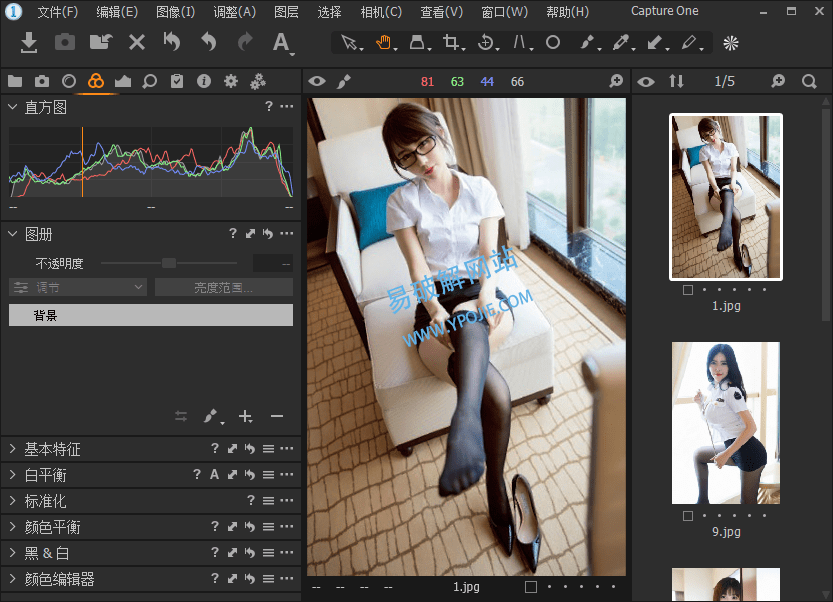Click the camera Capture toolbar icon
The width and height of the screenshot is (833, 602).
coord(64,42)
